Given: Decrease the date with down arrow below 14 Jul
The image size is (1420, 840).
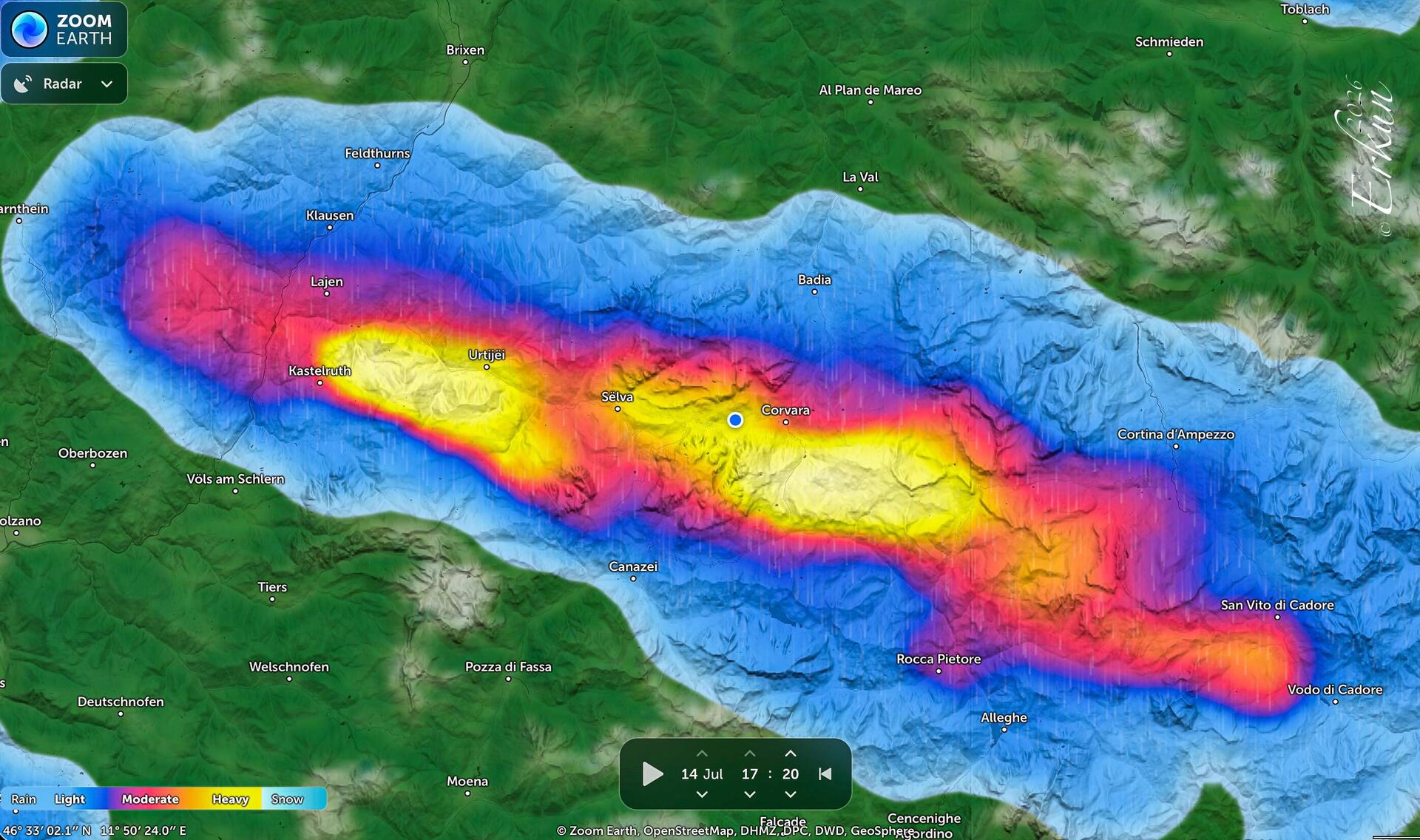Looking at the screenshot, I should pyautogui.click(x=702, y=794).
